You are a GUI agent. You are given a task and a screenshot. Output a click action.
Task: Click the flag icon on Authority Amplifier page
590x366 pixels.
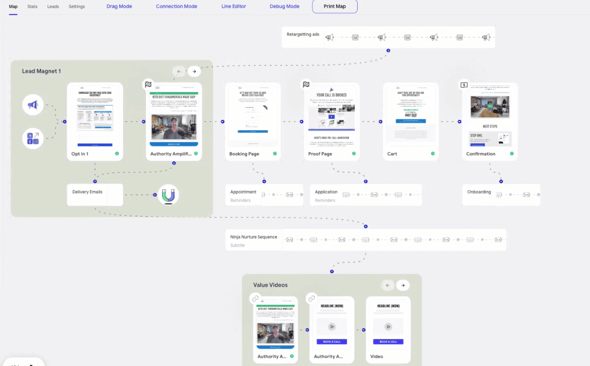click(x=148, y=84)
